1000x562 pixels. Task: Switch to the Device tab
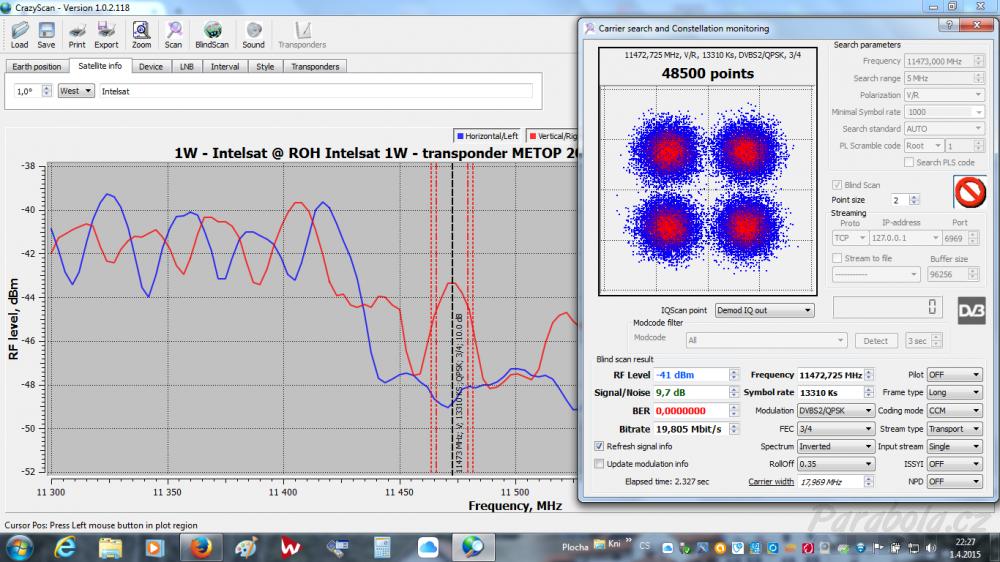point(151,66)
